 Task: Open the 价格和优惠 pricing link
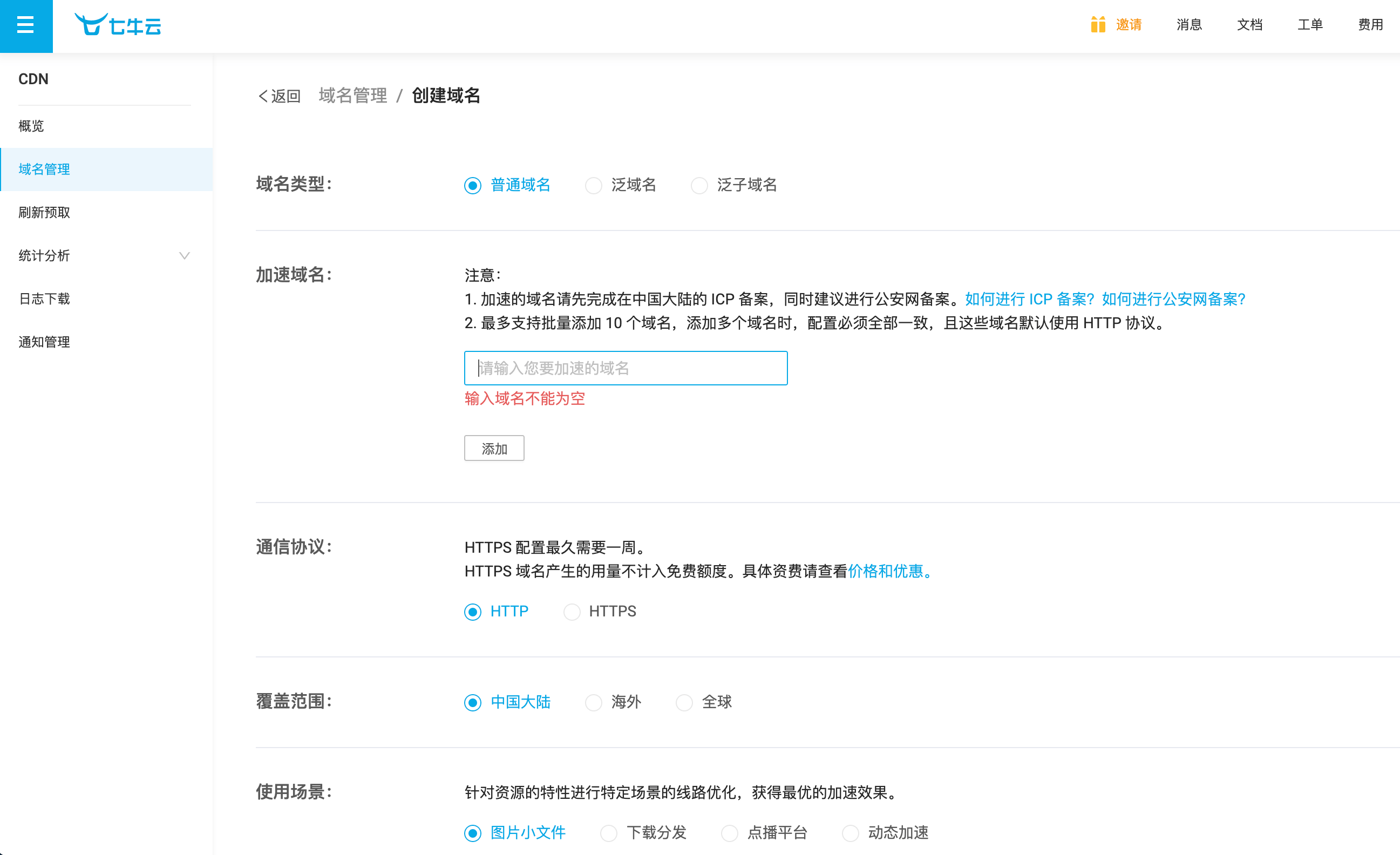(885, 572)
